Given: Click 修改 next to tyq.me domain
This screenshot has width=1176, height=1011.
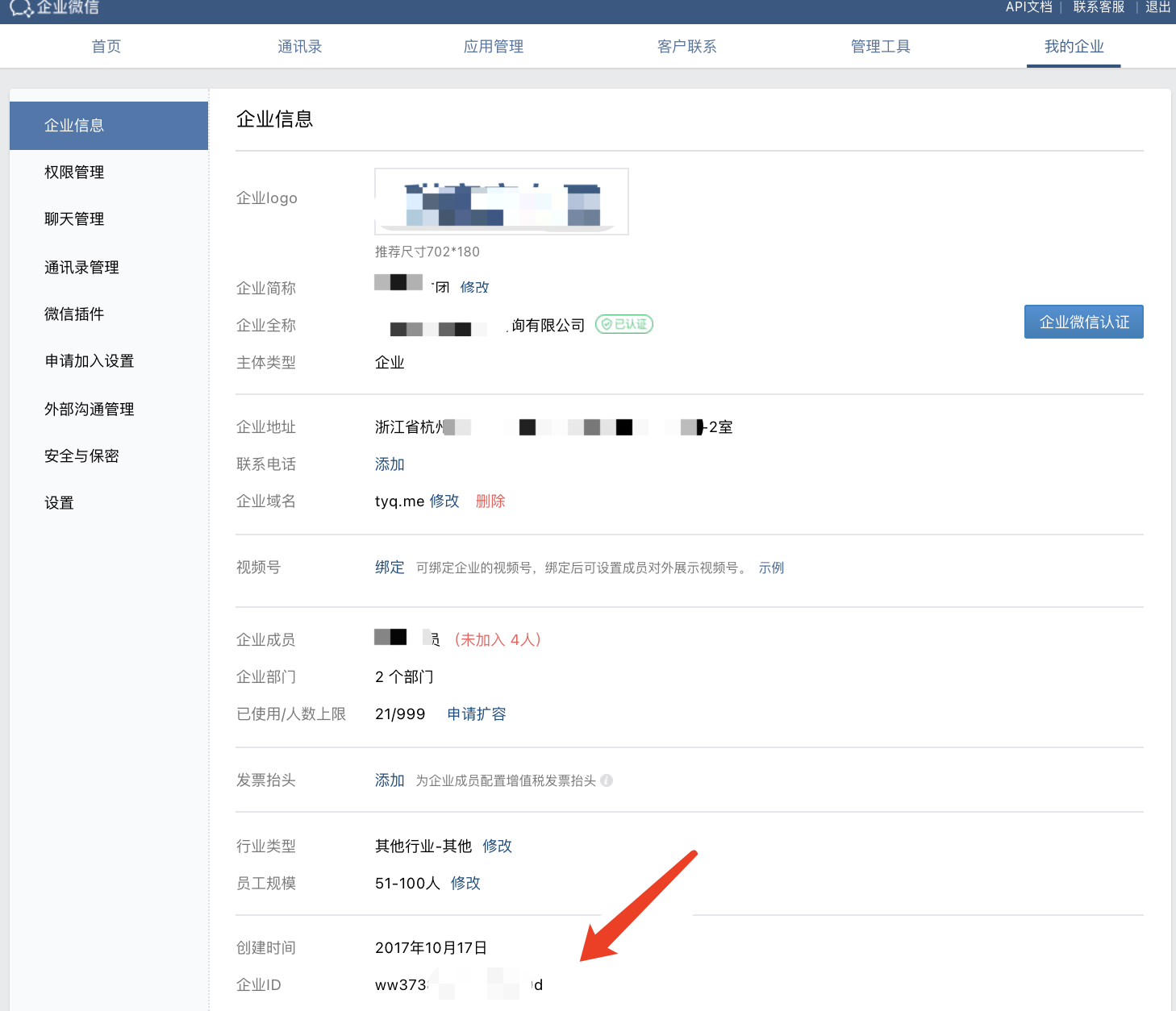Looking at the screenshot, I should tap(444, 501).
